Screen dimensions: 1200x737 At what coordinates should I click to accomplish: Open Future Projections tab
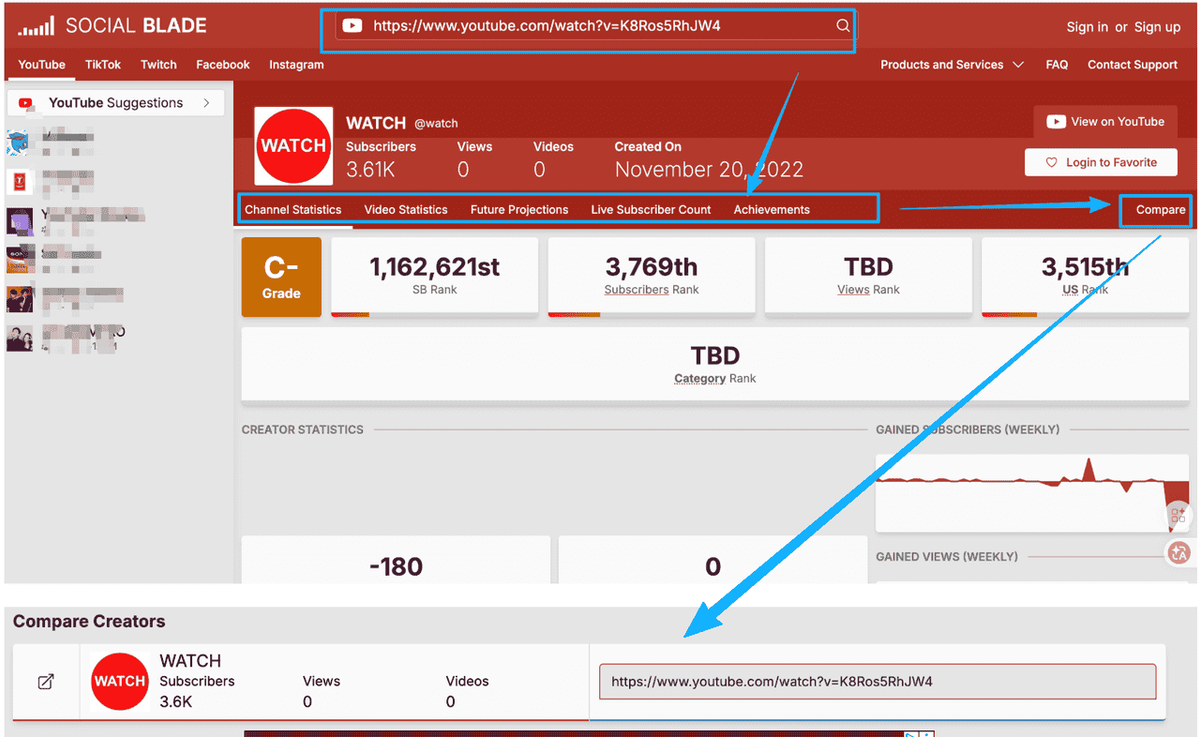tap(519, 209)
